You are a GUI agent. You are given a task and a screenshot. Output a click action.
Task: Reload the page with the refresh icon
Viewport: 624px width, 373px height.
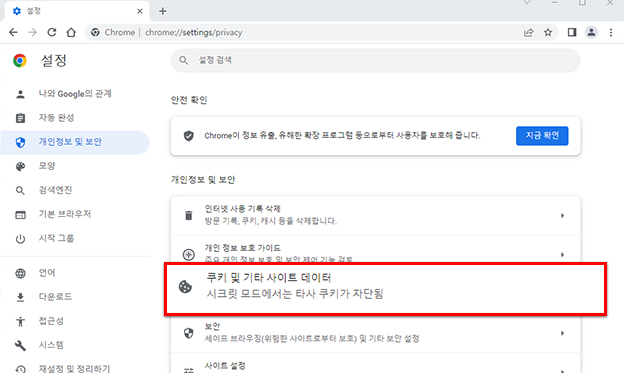pyautogui.click(x=52, y=32)
